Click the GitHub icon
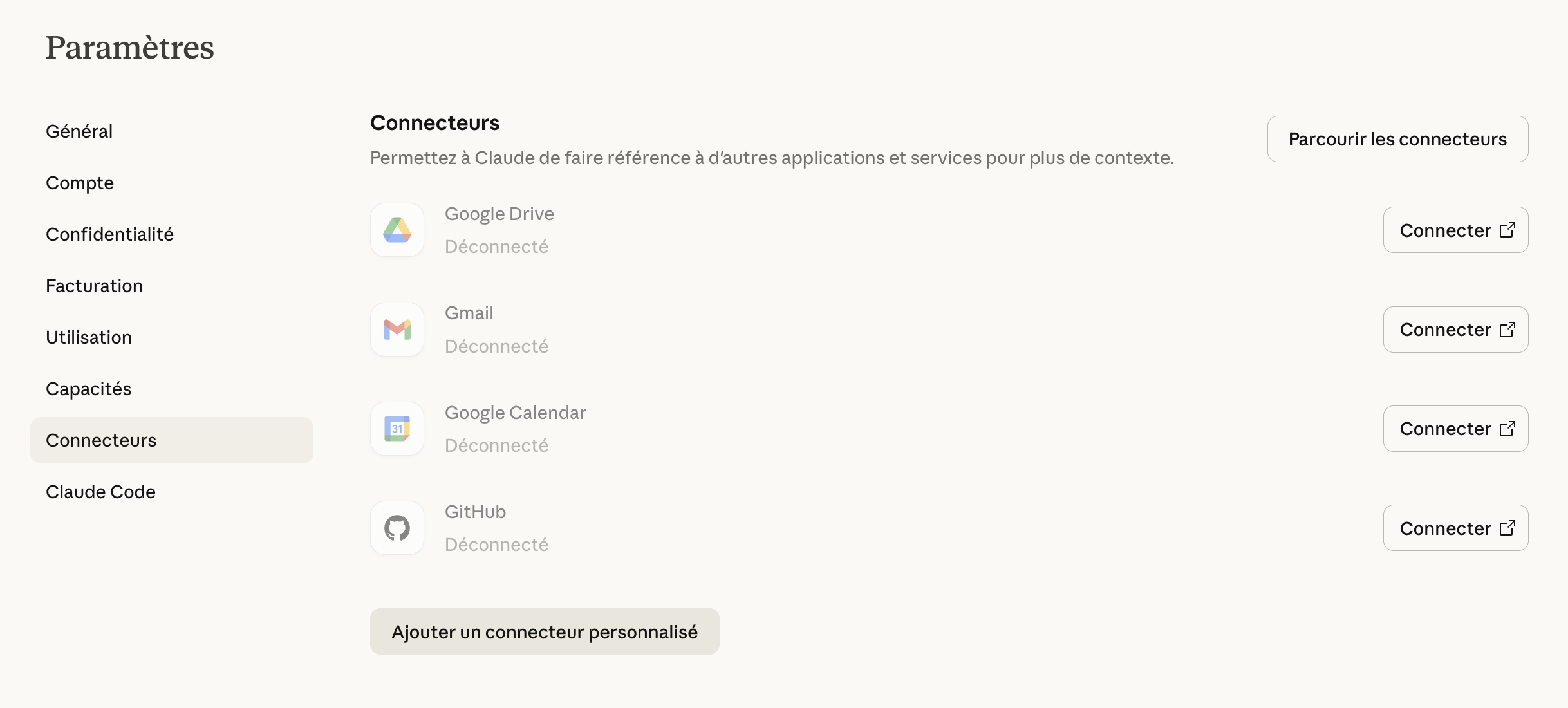The image size is (1568, 708). (397, 527)
